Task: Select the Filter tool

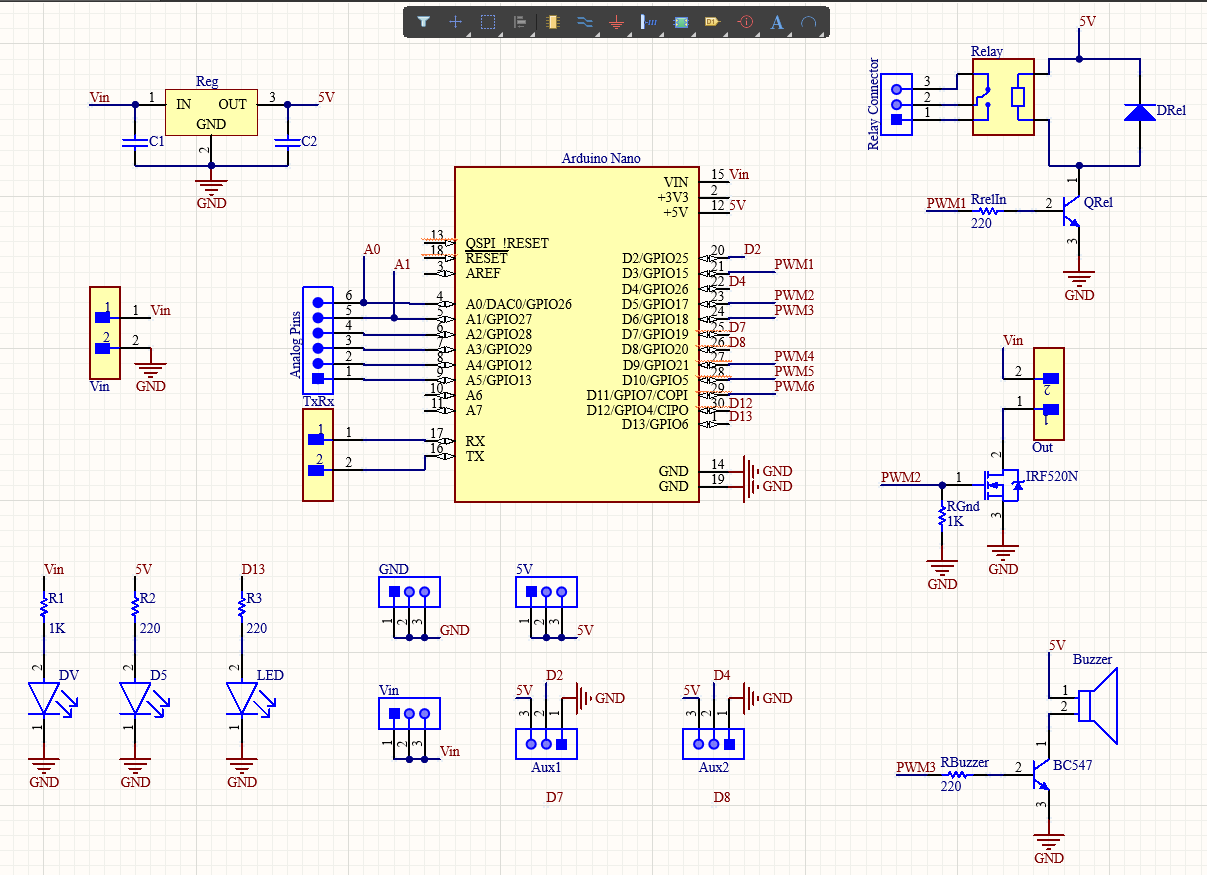Action: (x=424, y=21)
